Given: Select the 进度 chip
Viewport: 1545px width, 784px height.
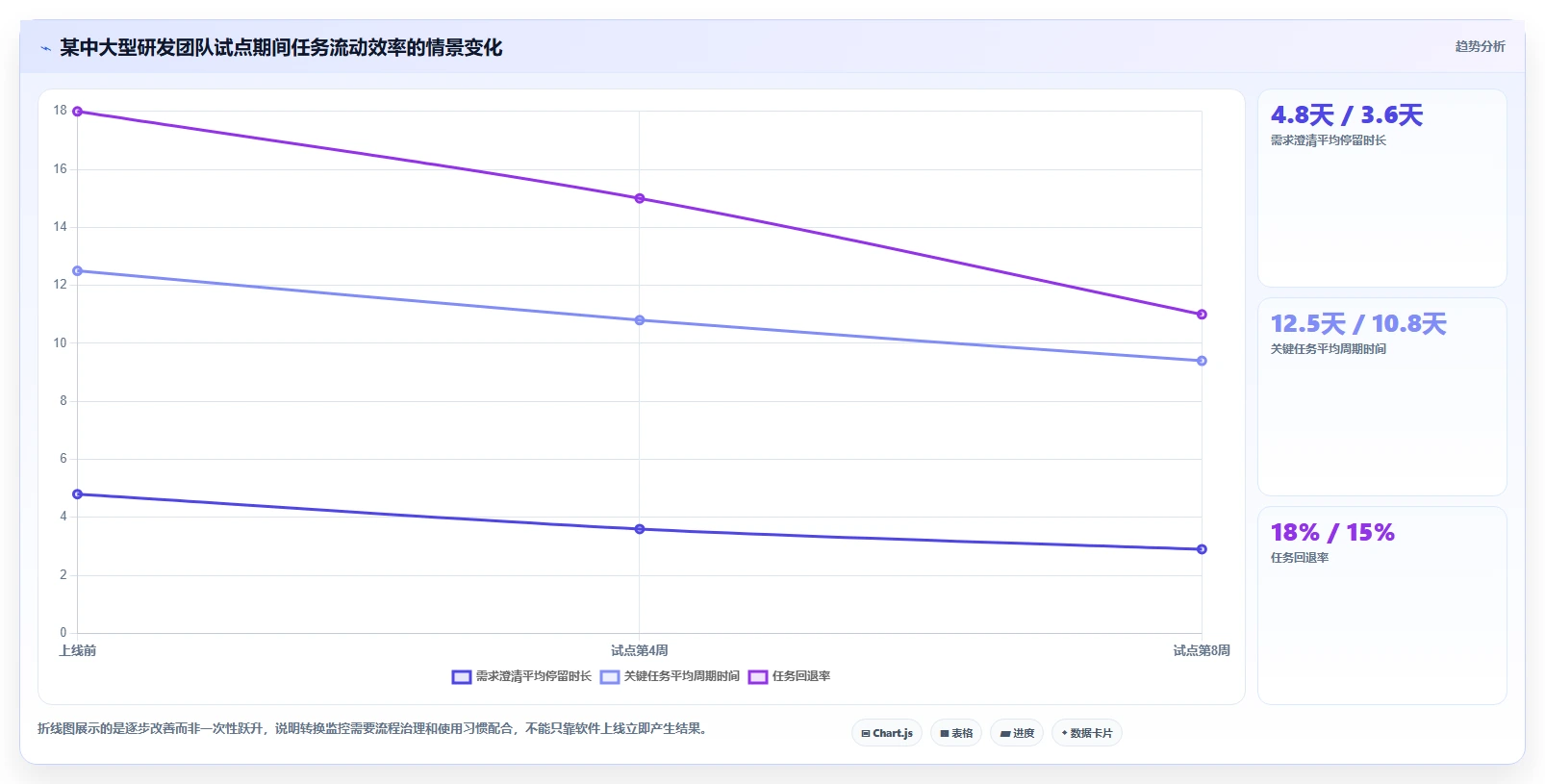Looking at the screenshot, I should [x=1017, y=733].
